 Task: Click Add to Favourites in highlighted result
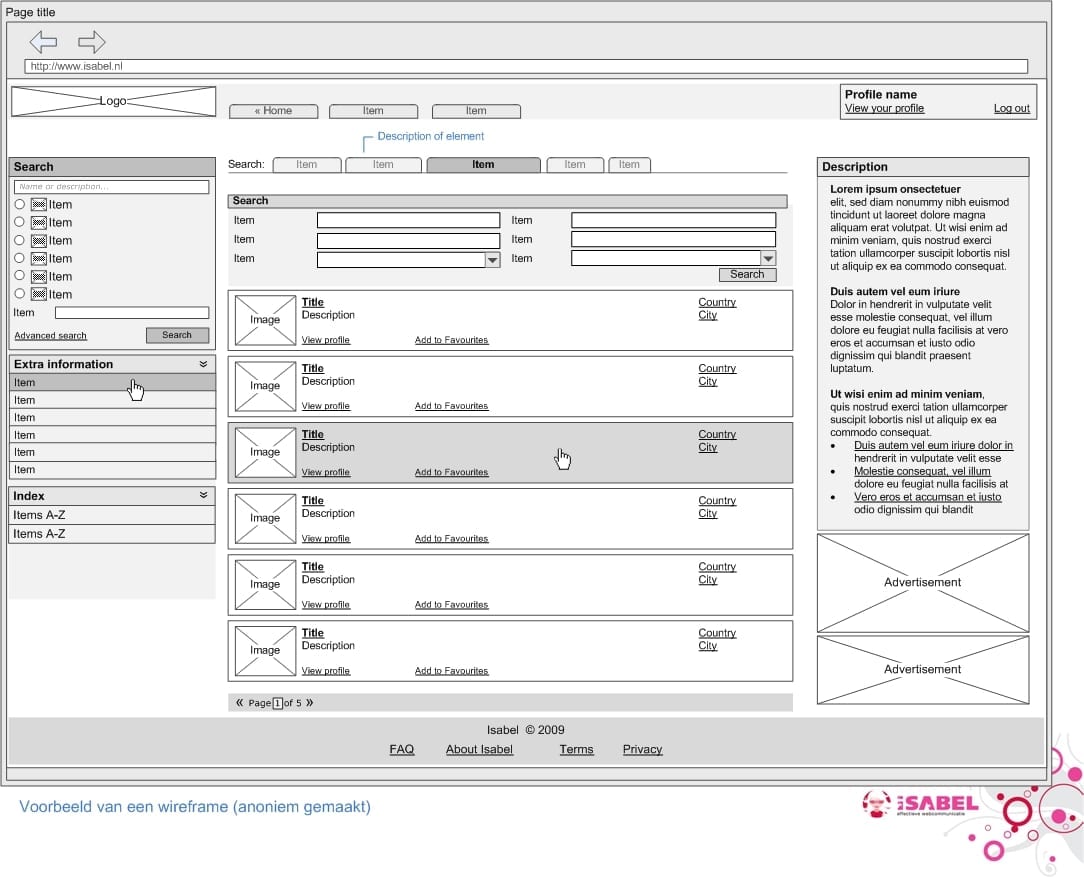tap(451, 472)
